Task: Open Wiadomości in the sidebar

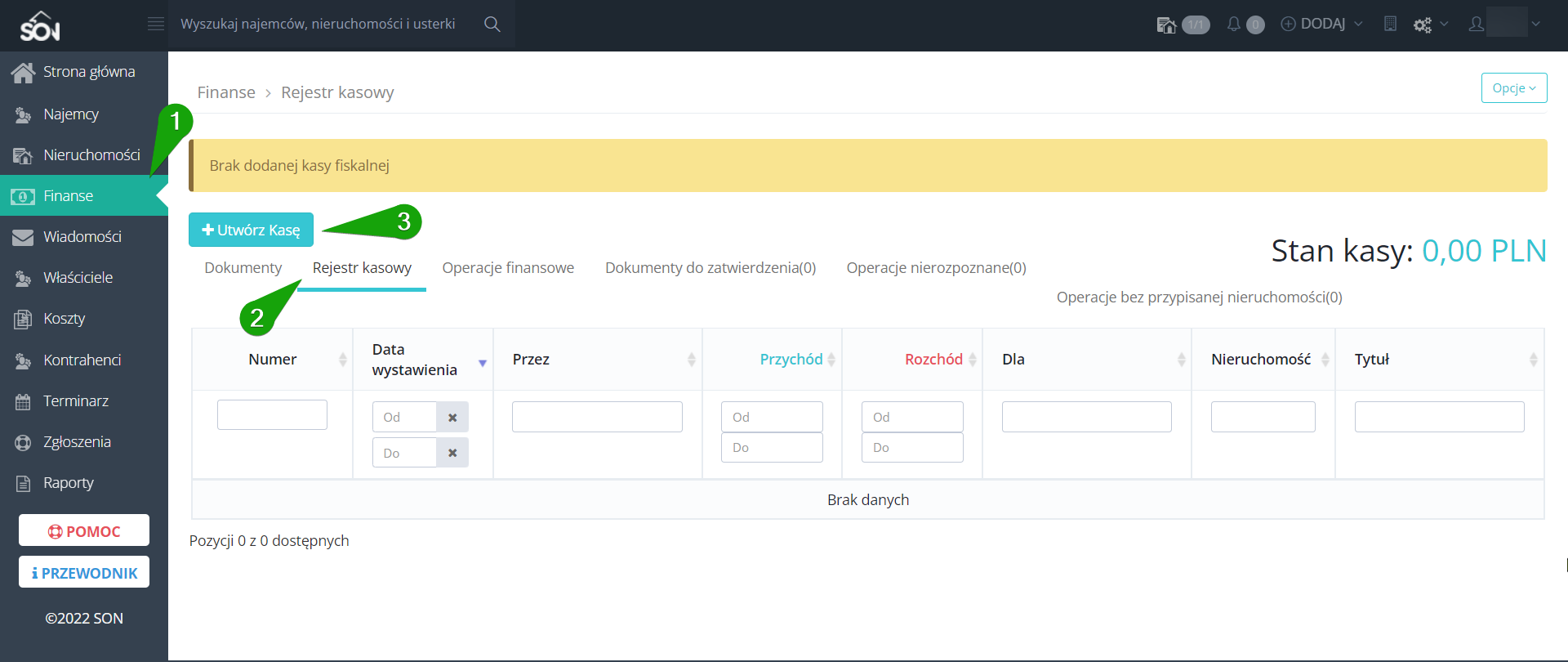Action: (x=84, y=237)
